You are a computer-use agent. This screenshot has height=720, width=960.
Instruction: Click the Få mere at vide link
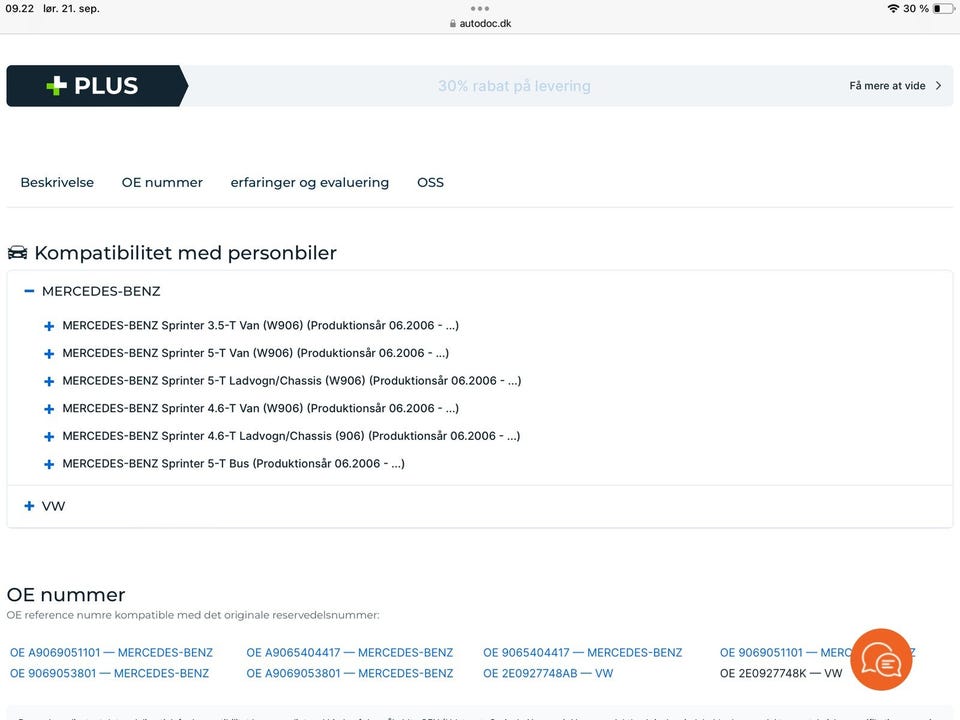887,86
